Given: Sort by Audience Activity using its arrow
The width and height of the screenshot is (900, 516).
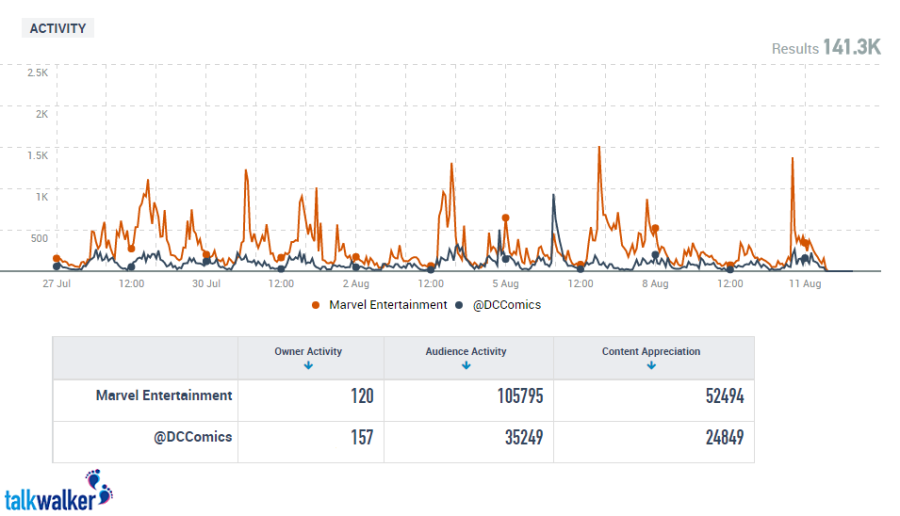Looking at the screenshot, I should 466,366.
